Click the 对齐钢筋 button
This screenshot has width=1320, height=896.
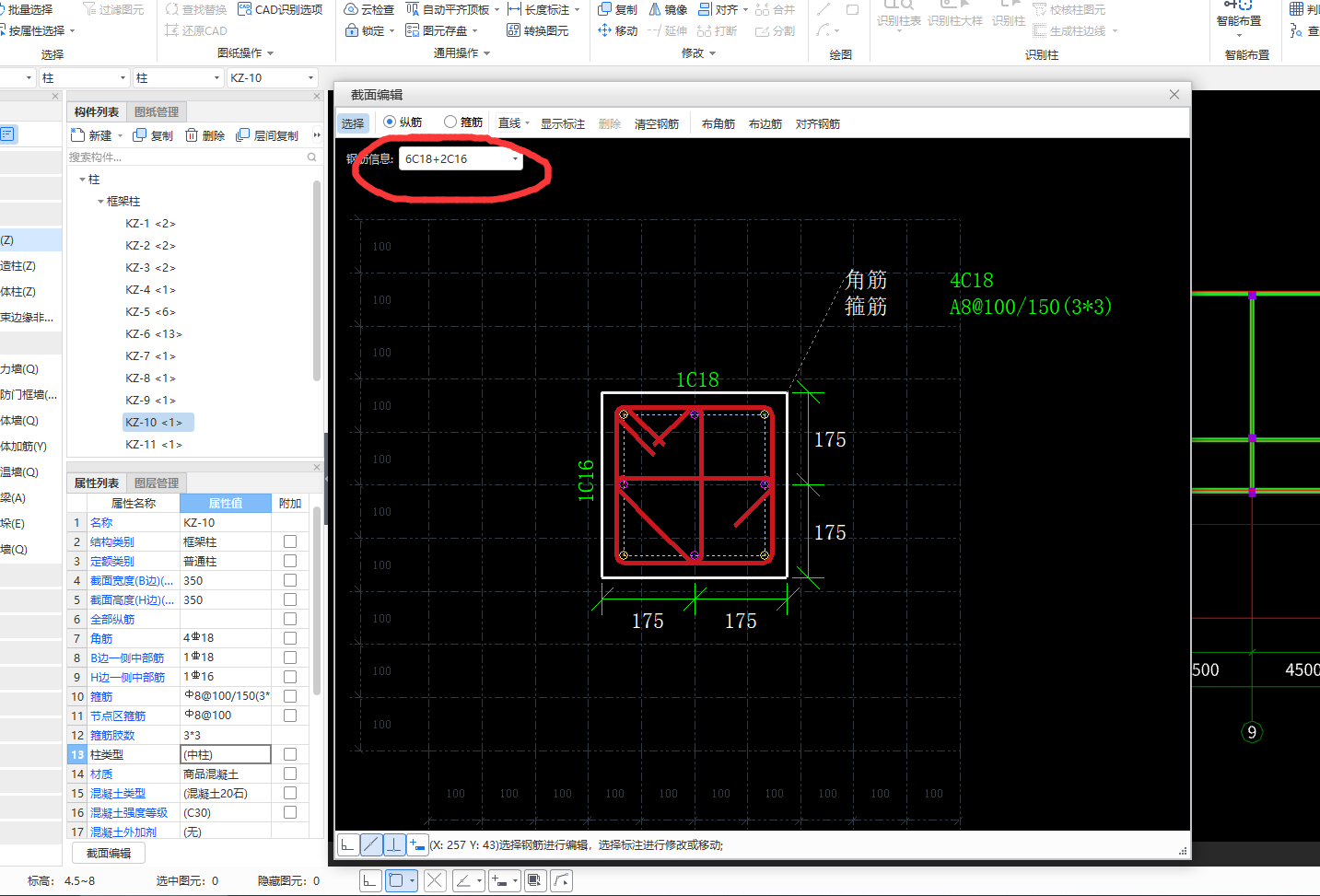click(818, 123)
